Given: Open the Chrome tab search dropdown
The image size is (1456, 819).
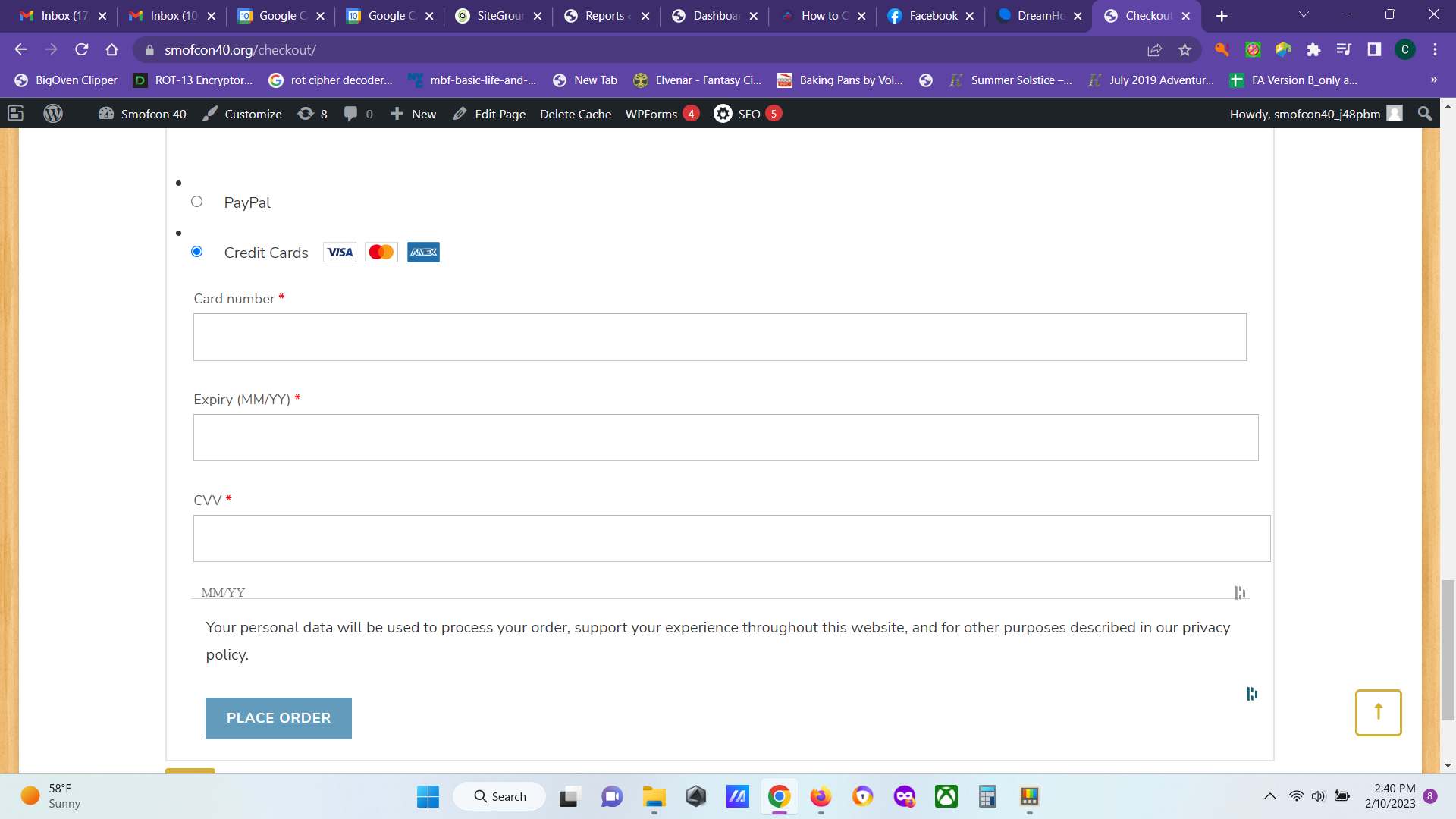Looking at the screenshot, I should pos(1303,15).
